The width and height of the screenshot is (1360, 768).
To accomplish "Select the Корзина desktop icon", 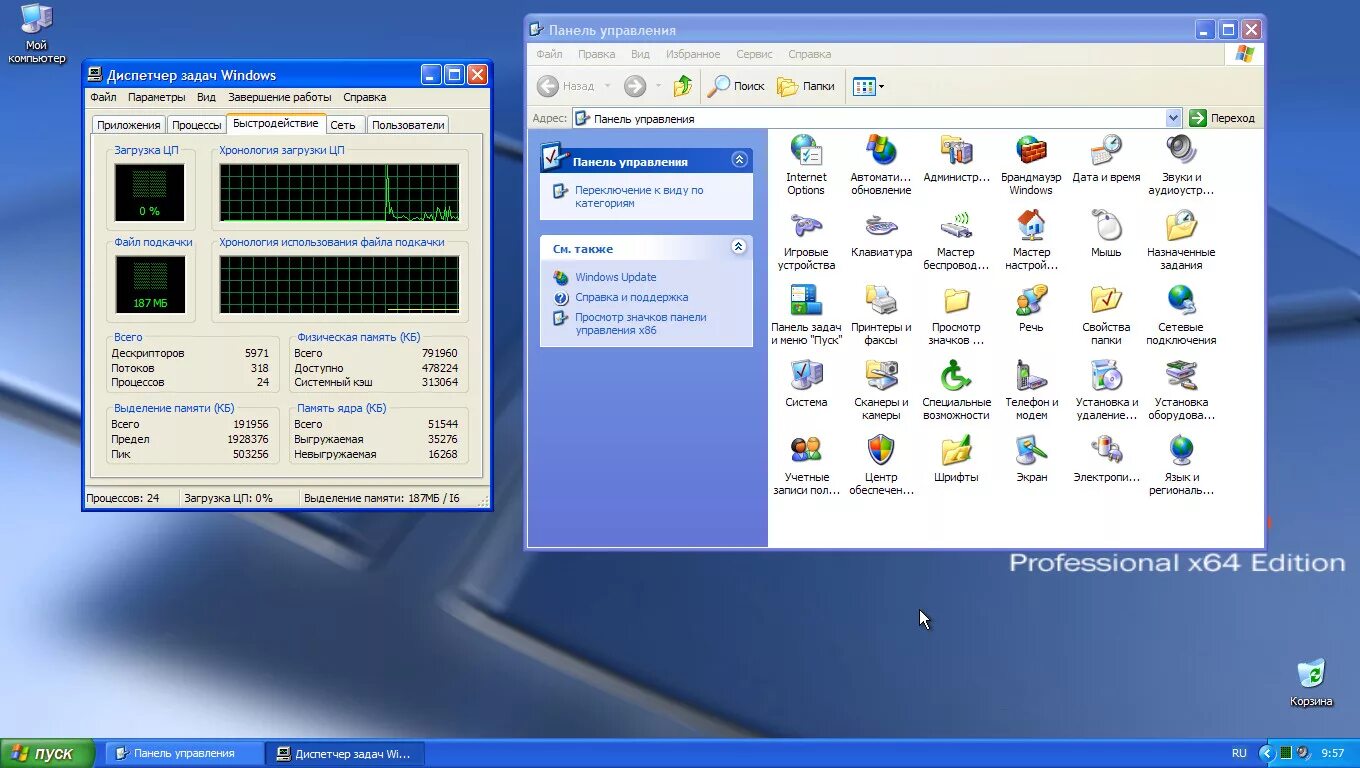I will point(1311,682).
